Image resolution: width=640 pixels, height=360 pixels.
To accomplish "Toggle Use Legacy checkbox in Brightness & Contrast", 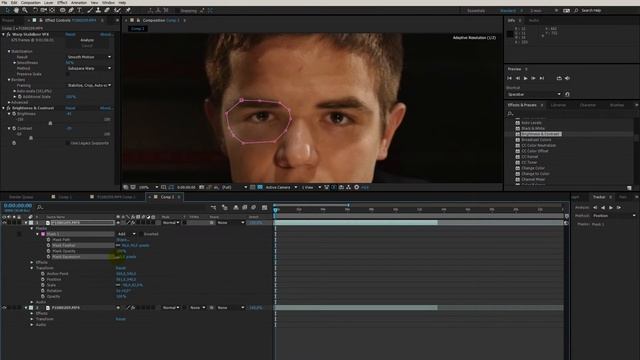I will tap(67, 143).
